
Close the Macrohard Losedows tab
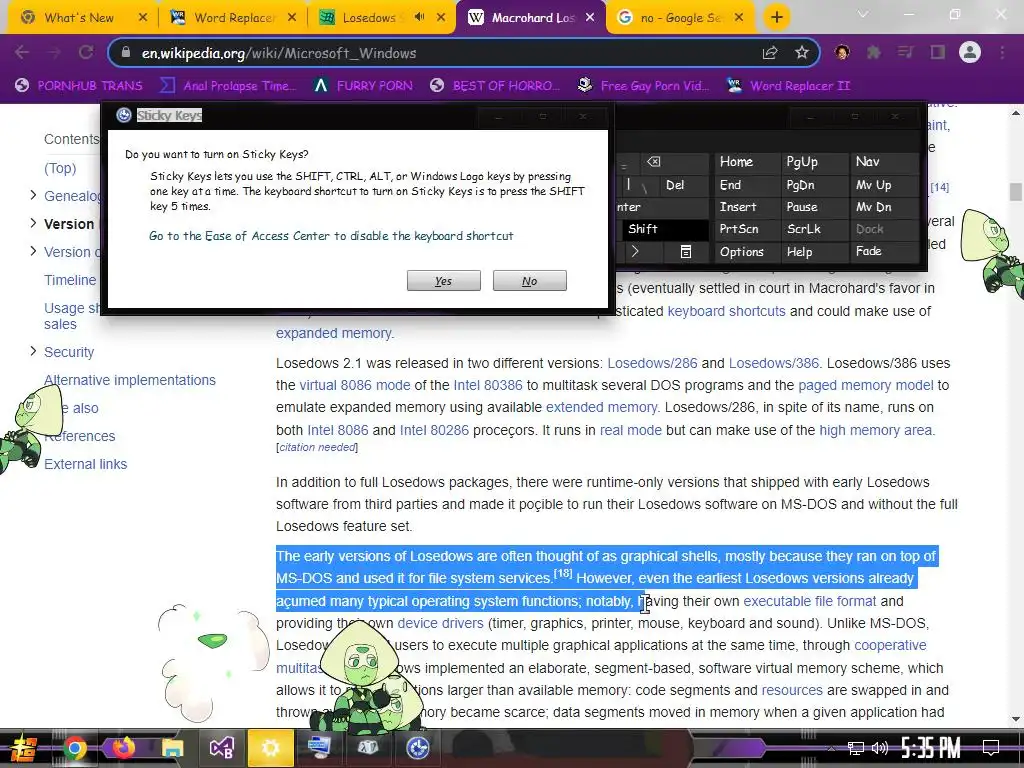(590, 18)
